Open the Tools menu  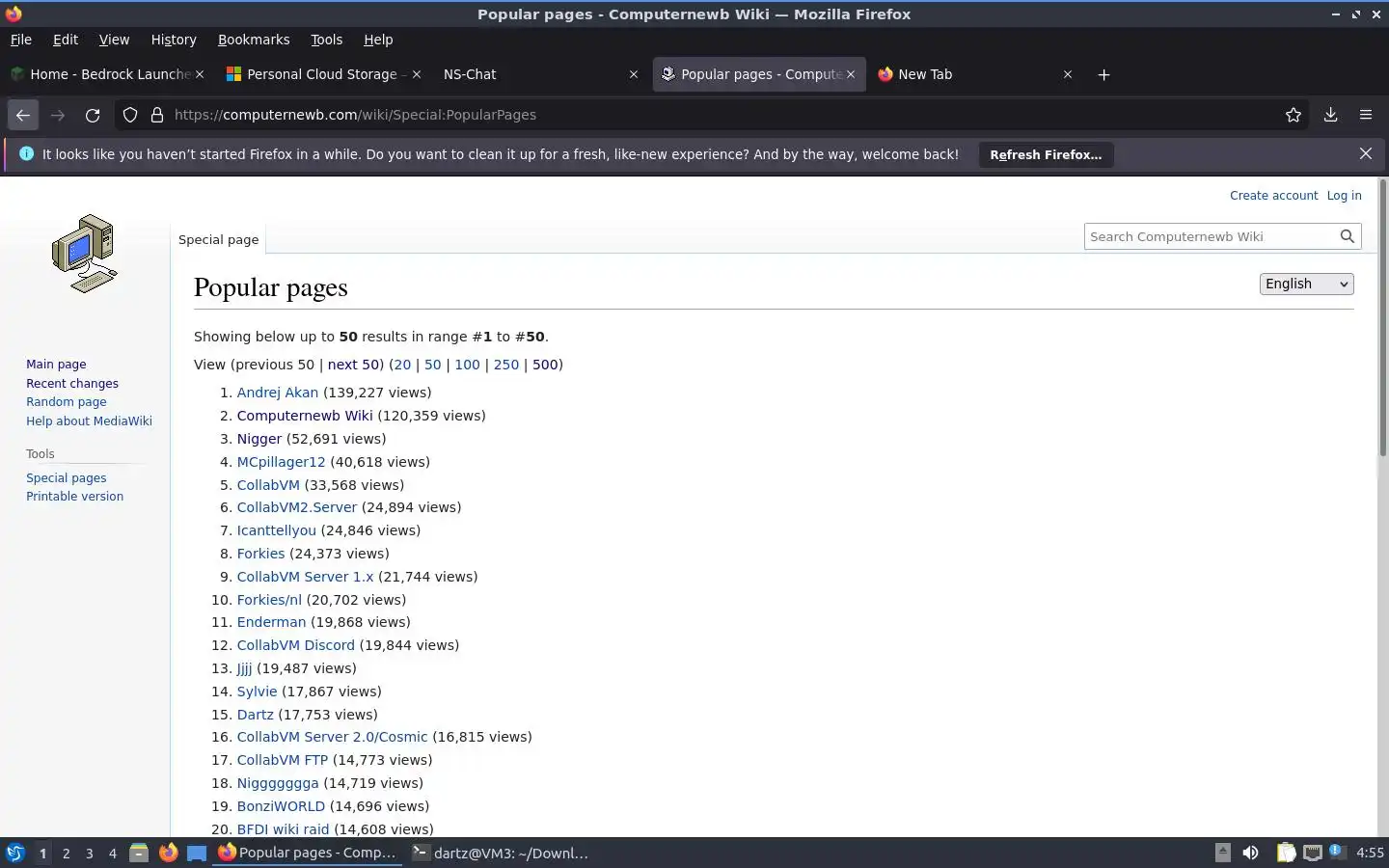tap(326, 40)
